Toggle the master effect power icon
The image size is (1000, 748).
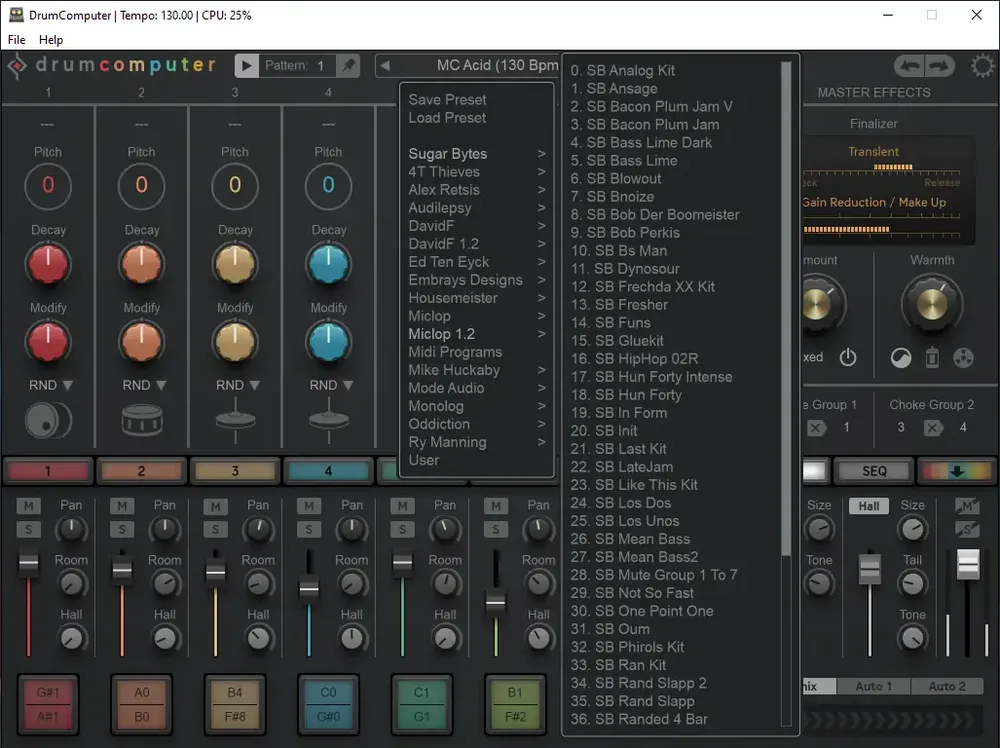coord(848,357)
